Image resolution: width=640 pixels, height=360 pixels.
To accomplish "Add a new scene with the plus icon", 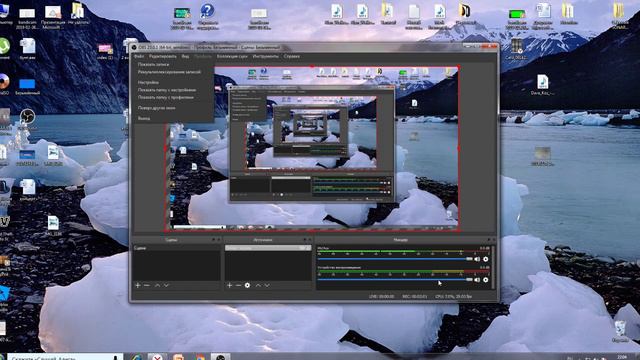I will pyautogui.click(x=138, y=285).
